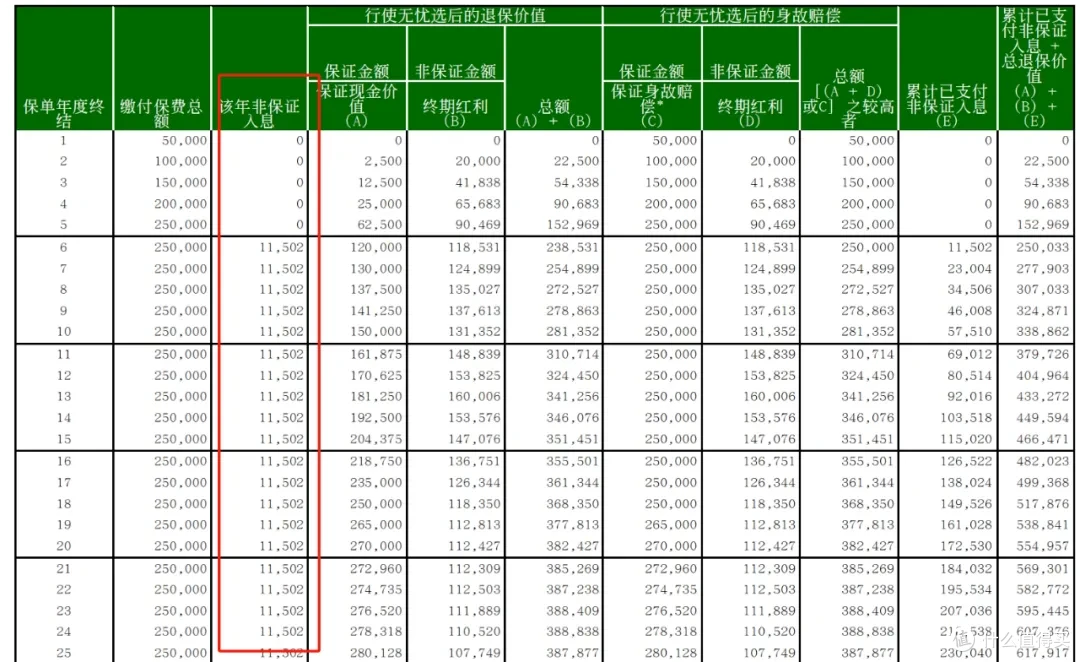Select grand total 554,957 in last column
The image size is (1080, 662).
tap(1043, 546)
